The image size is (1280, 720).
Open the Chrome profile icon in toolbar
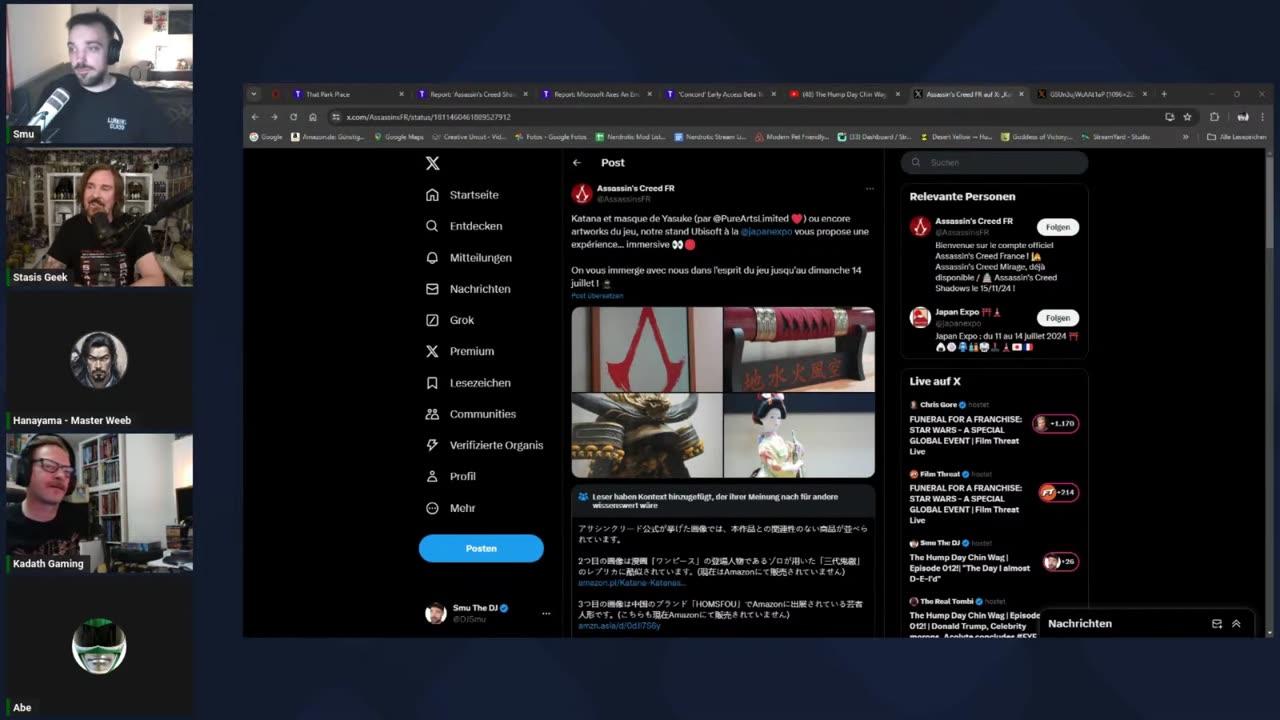(1243, 117)
